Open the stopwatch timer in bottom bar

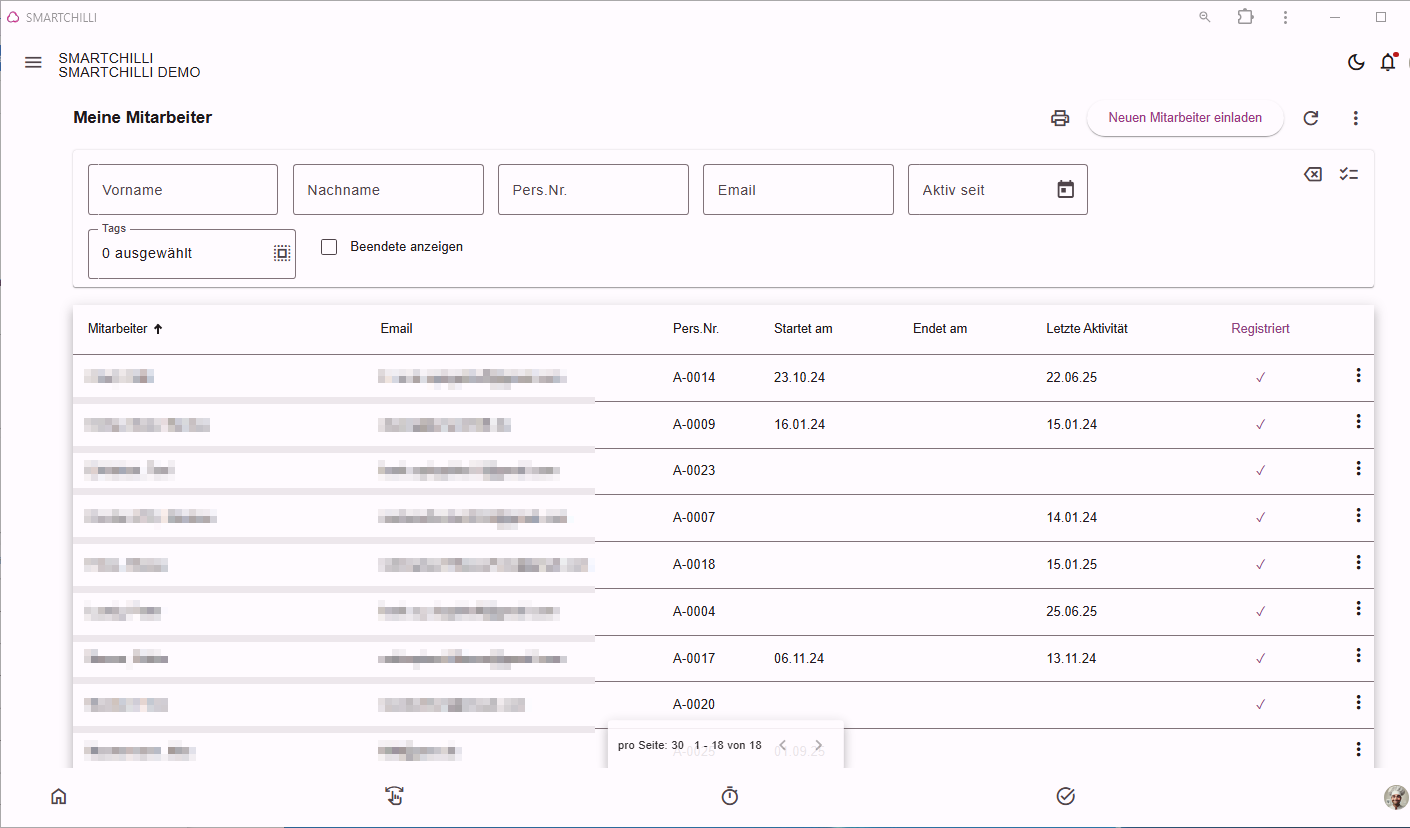pos(730,796)
